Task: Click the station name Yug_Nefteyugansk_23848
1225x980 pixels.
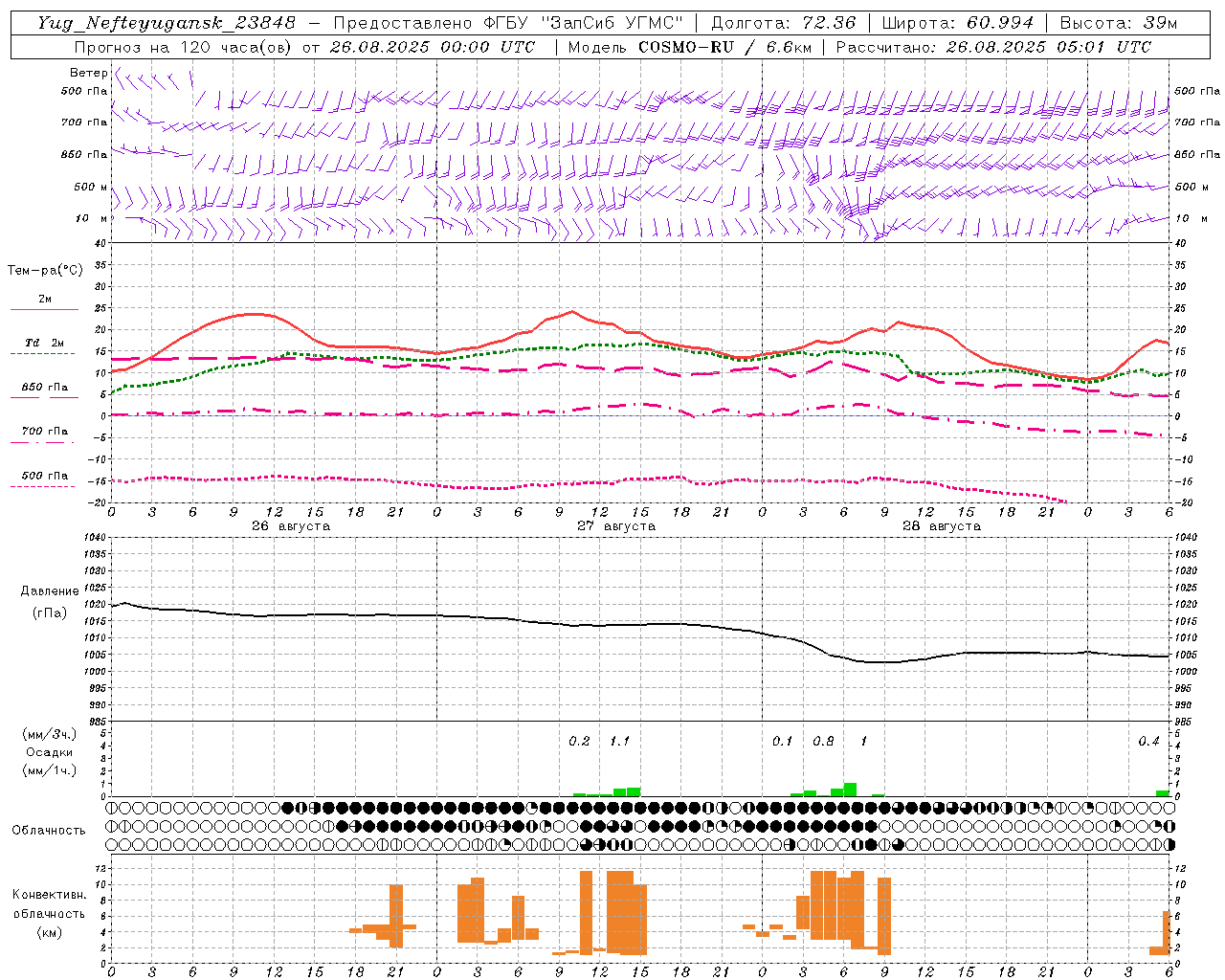Action: tap(167, 23)
